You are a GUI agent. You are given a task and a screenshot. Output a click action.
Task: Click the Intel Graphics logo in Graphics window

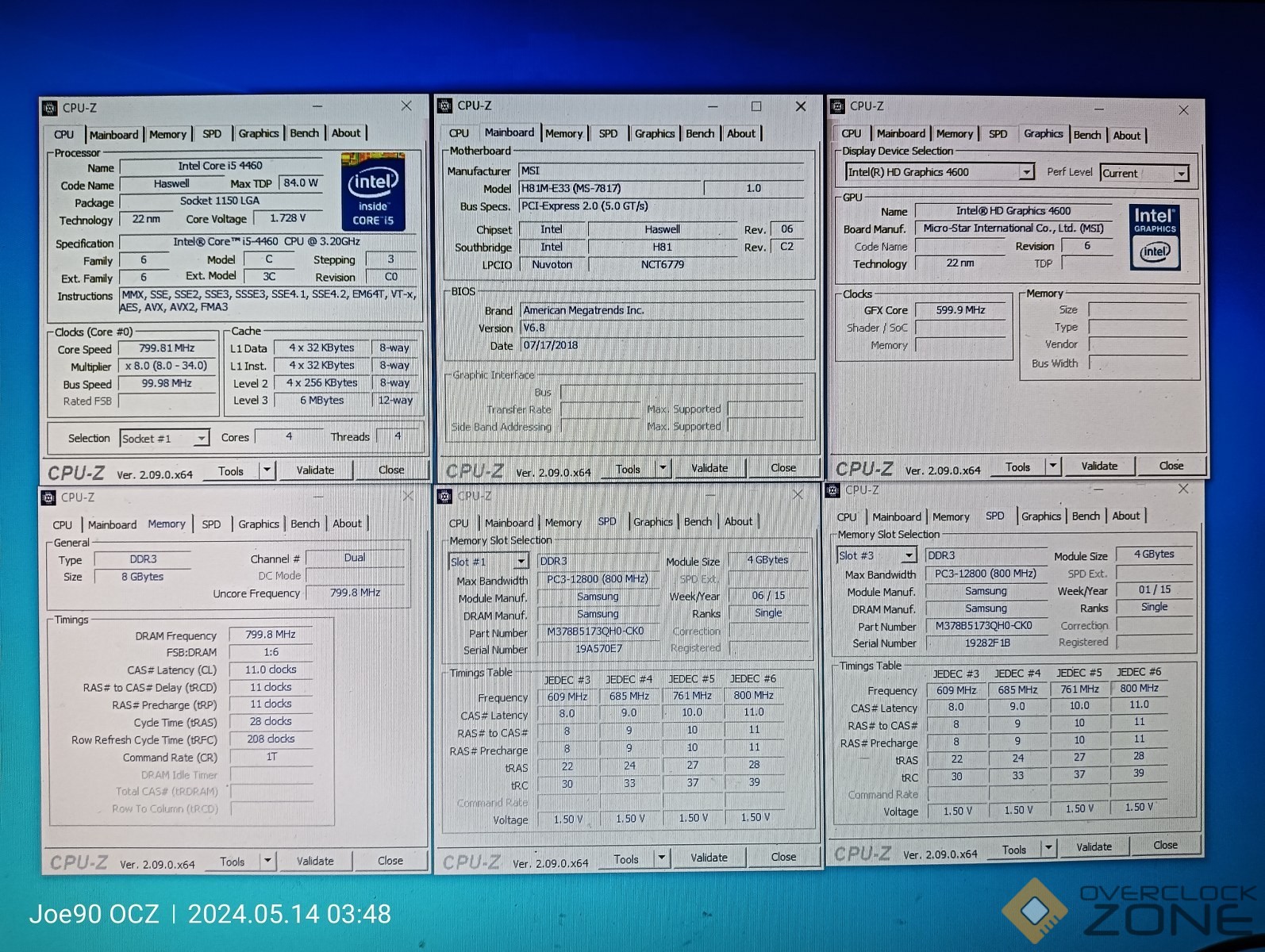pyautogui.click(x=1155, y=237)
